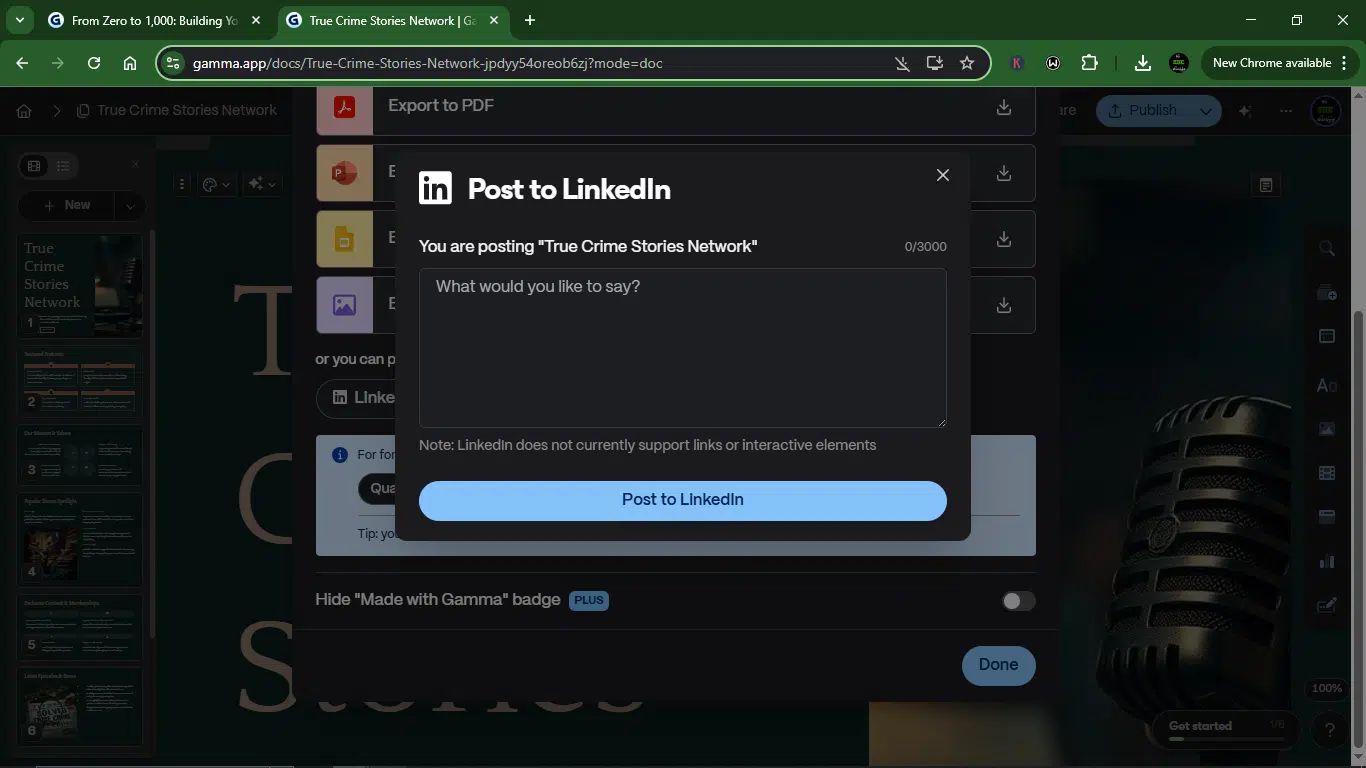Open the theme palette dropdown
This screenshot has height=768, width=1366.
(x=216, y=184)
